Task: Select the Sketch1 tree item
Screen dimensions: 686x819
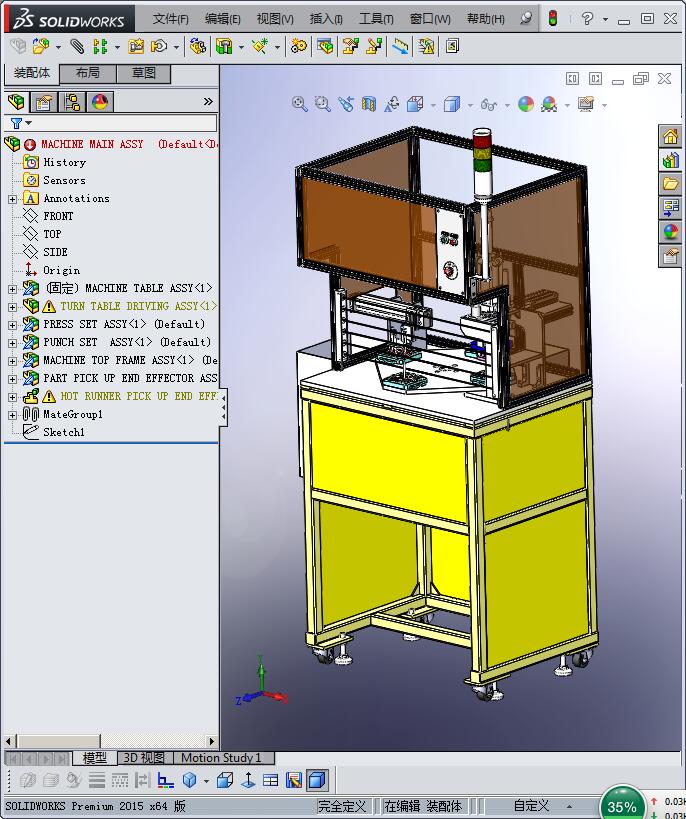Action: click(64, 432)
